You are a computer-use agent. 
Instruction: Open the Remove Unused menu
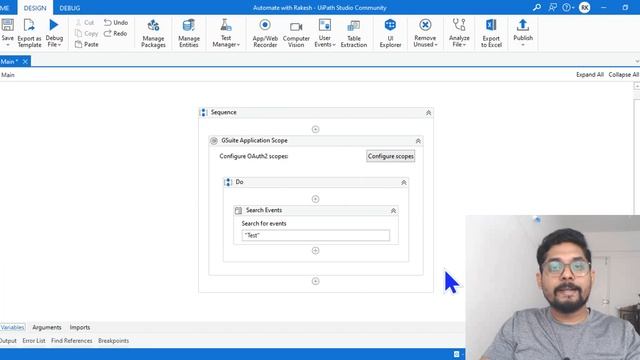[x=425, y=33]
